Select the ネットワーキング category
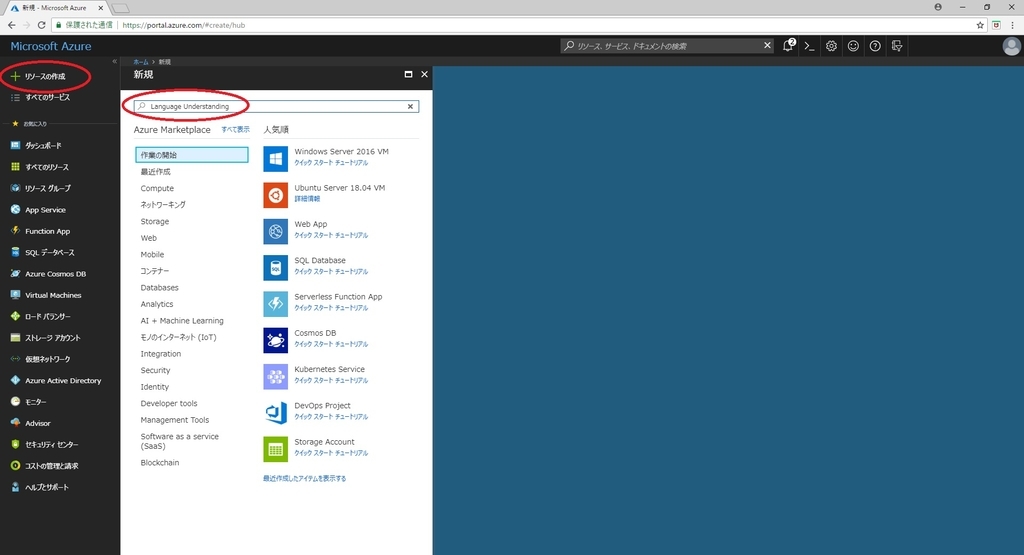Viewport: 1024px width, 555px height. coord(163,204)
